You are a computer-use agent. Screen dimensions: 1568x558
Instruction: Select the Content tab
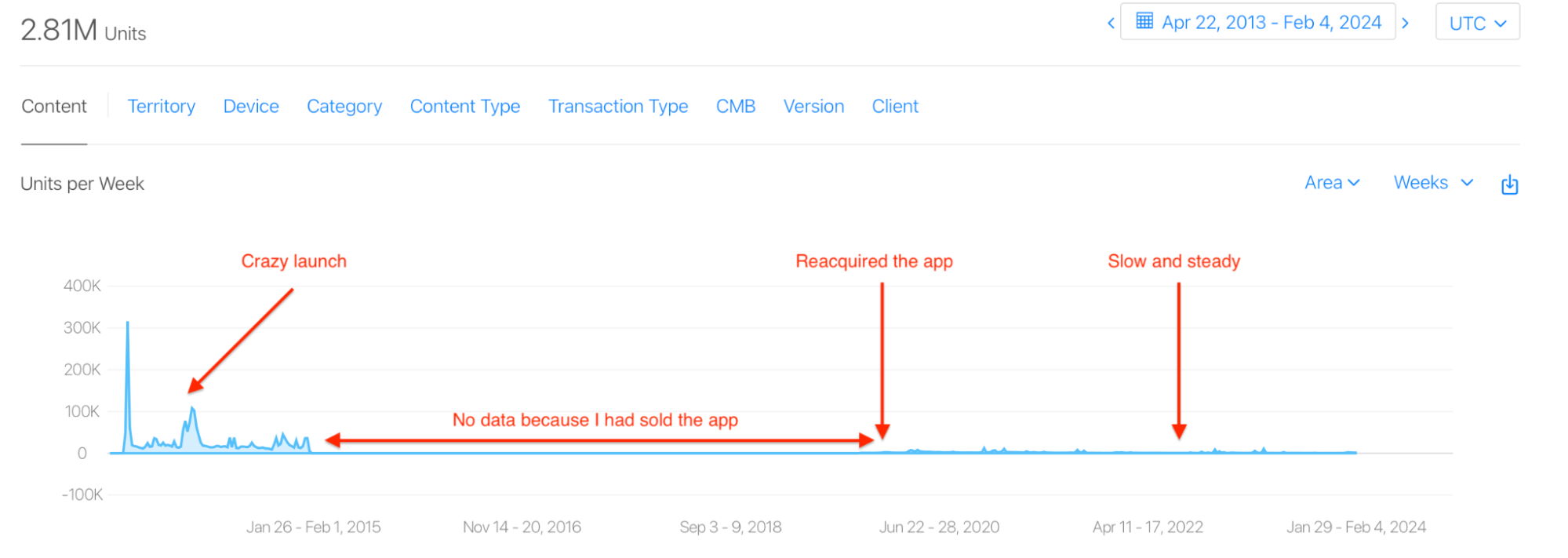point(54,107)
